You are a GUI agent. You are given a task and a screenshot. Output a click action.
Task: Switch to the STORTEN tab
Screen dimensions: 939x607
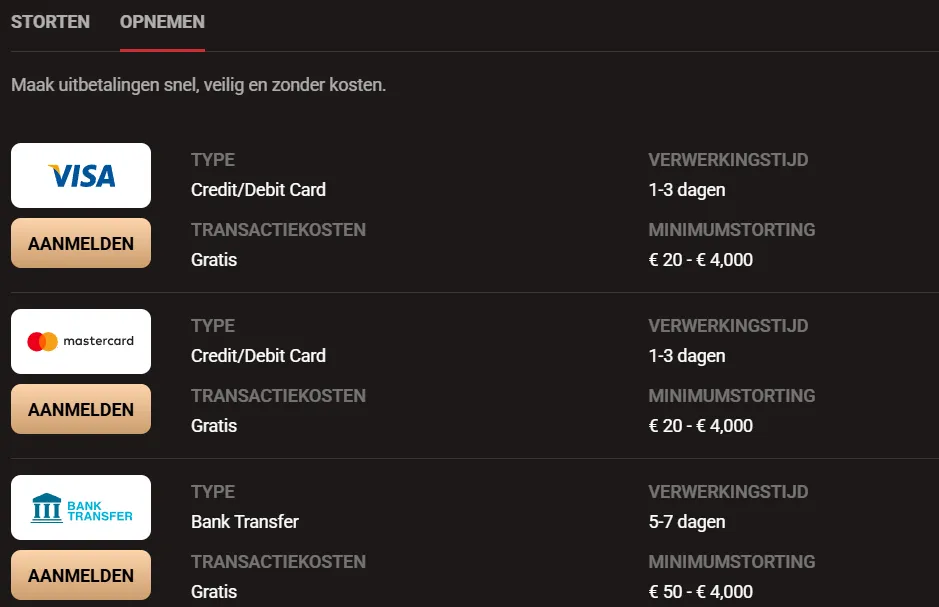pos(50,21)
